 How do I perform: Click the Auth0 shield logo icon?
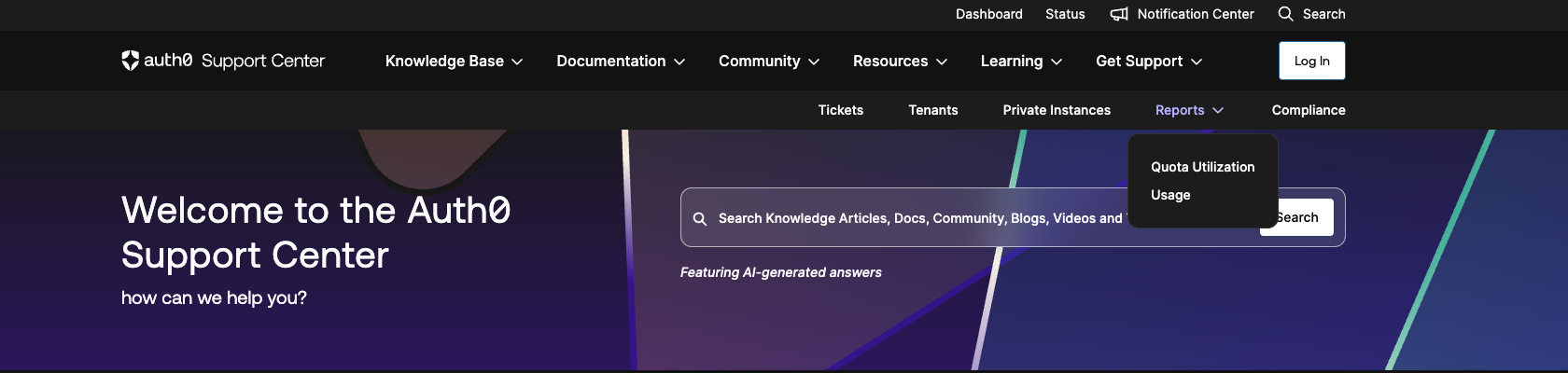coord(130,61)
